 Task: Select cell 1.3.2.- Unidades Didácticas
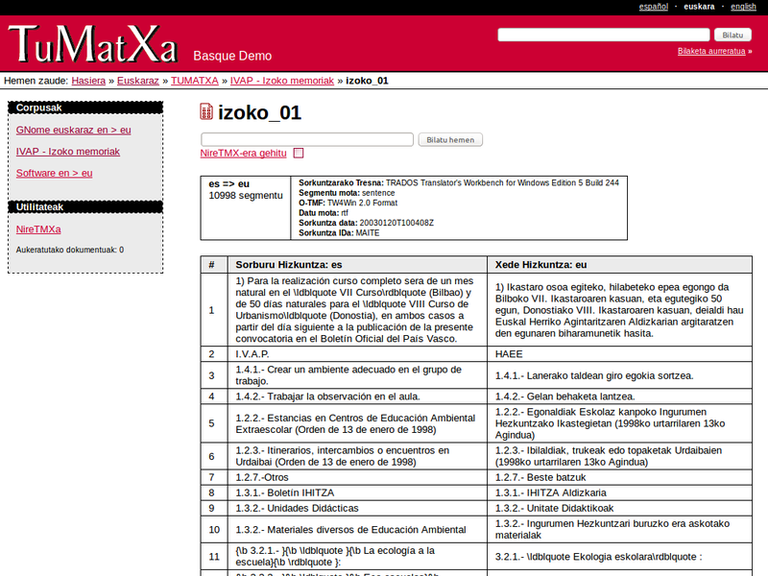click(358, 508)
